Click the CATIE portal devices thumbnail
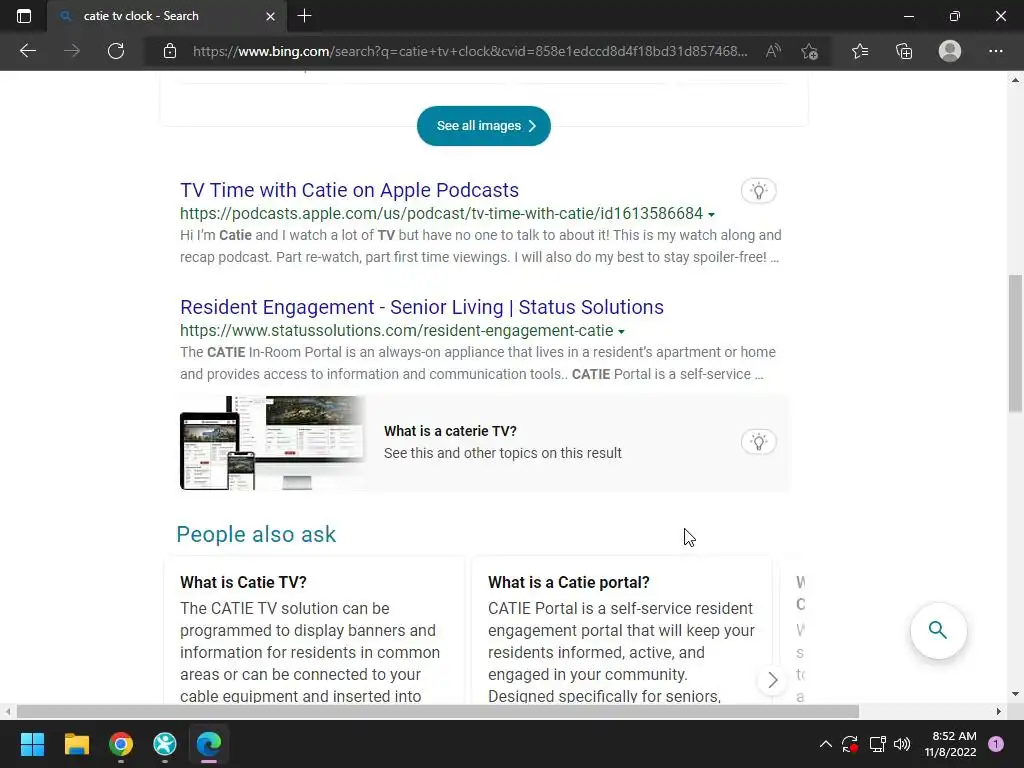1024x768 pixels. point(273,443)
